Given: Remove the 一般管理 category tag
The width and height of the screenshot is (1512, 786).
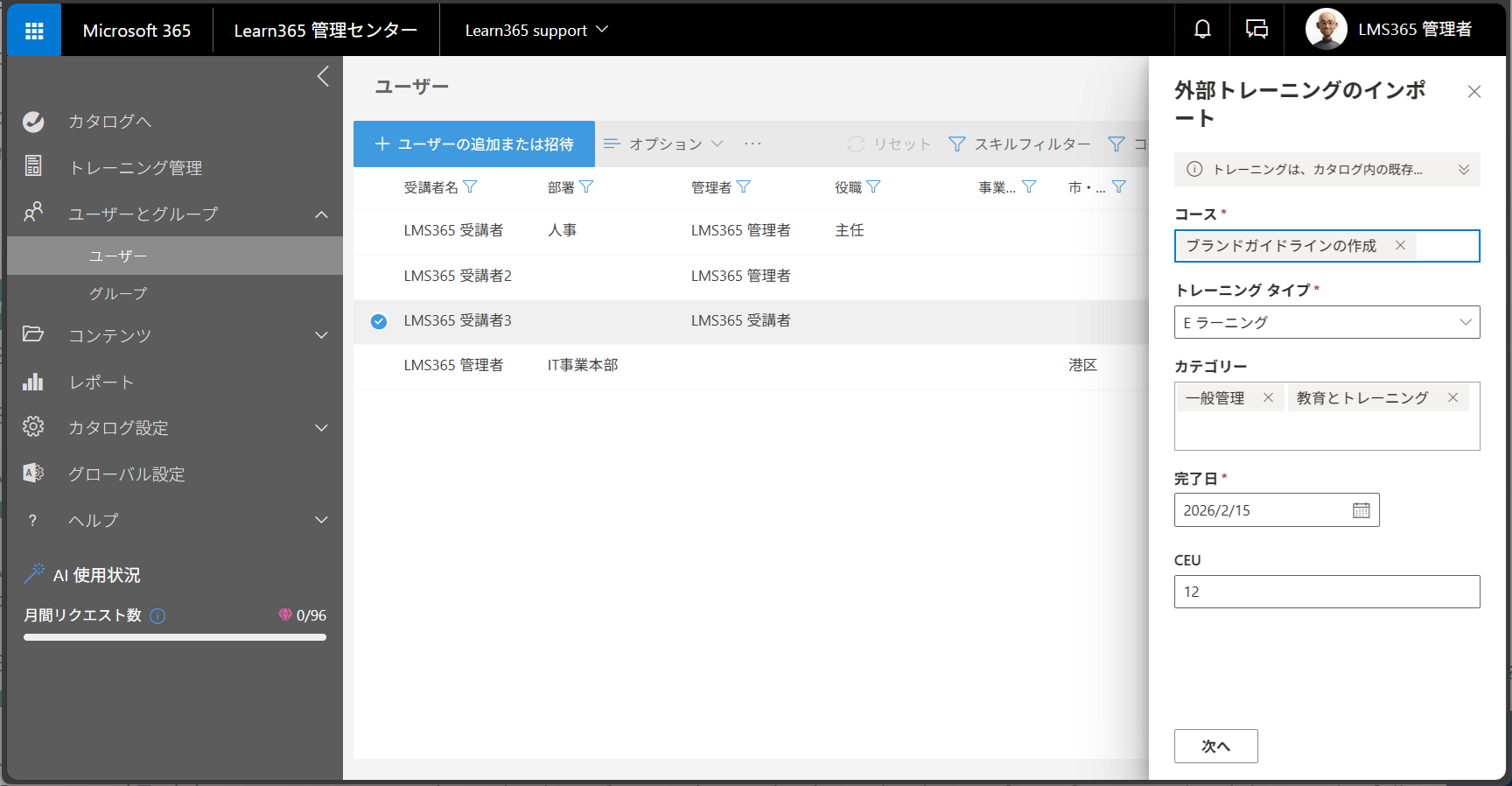Looking at the screenshot, I should tap(1268, 397).
